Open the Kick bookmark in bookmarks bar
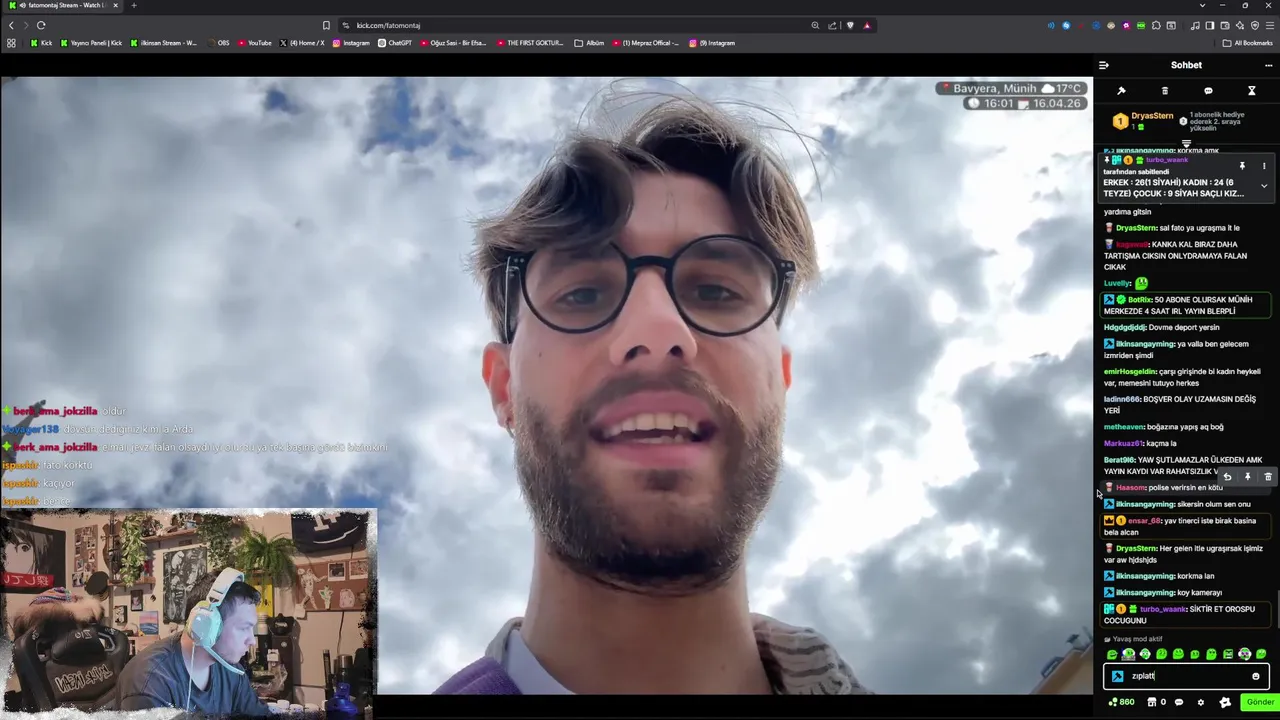The width and height of the screenshot is (1280, 720). [x=41, y=43]
